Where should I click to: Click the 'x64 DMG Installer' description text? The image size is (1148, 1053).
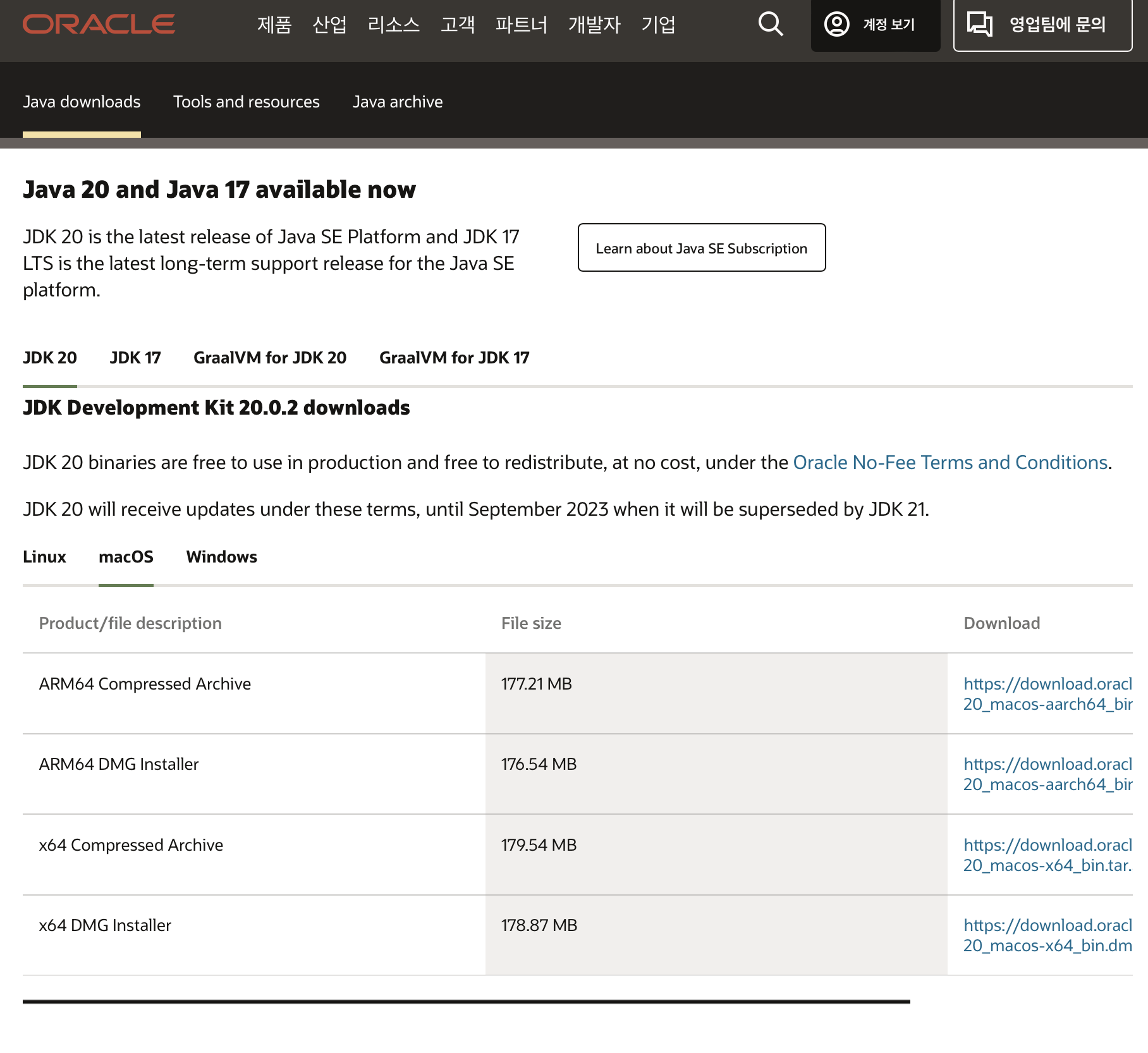(105, 925)
